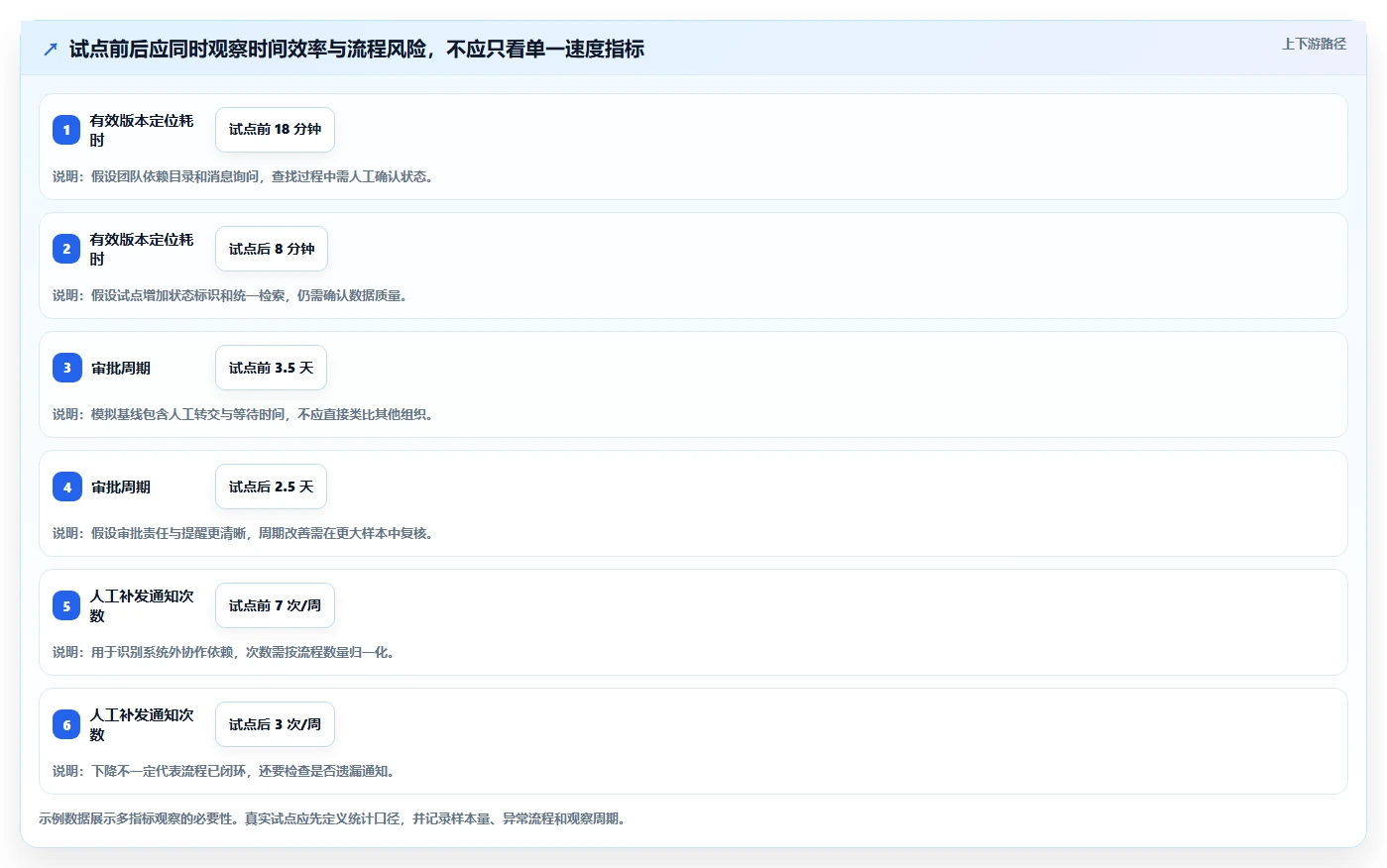Click the note 假设审批责任与提醒更清晰
This screenshot has height=868, width=1387.
(243, 533)
